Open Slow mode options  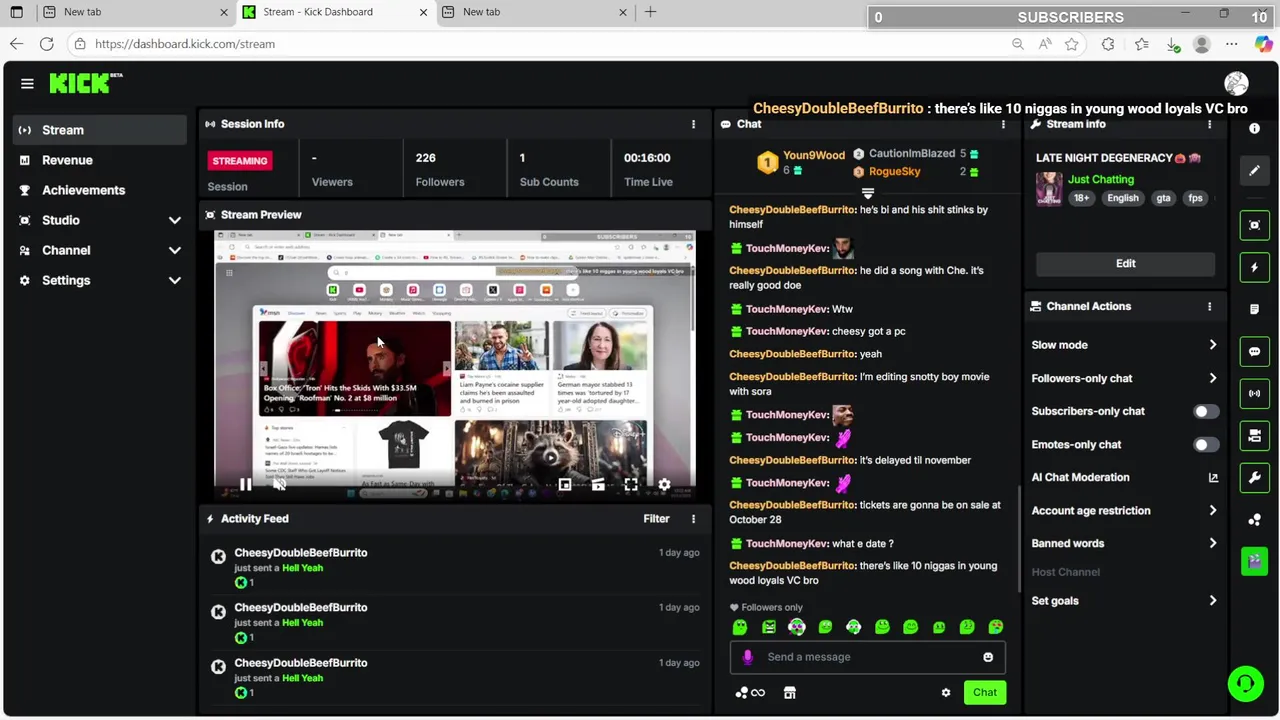pyautogui.click(x=1125, y=345)
